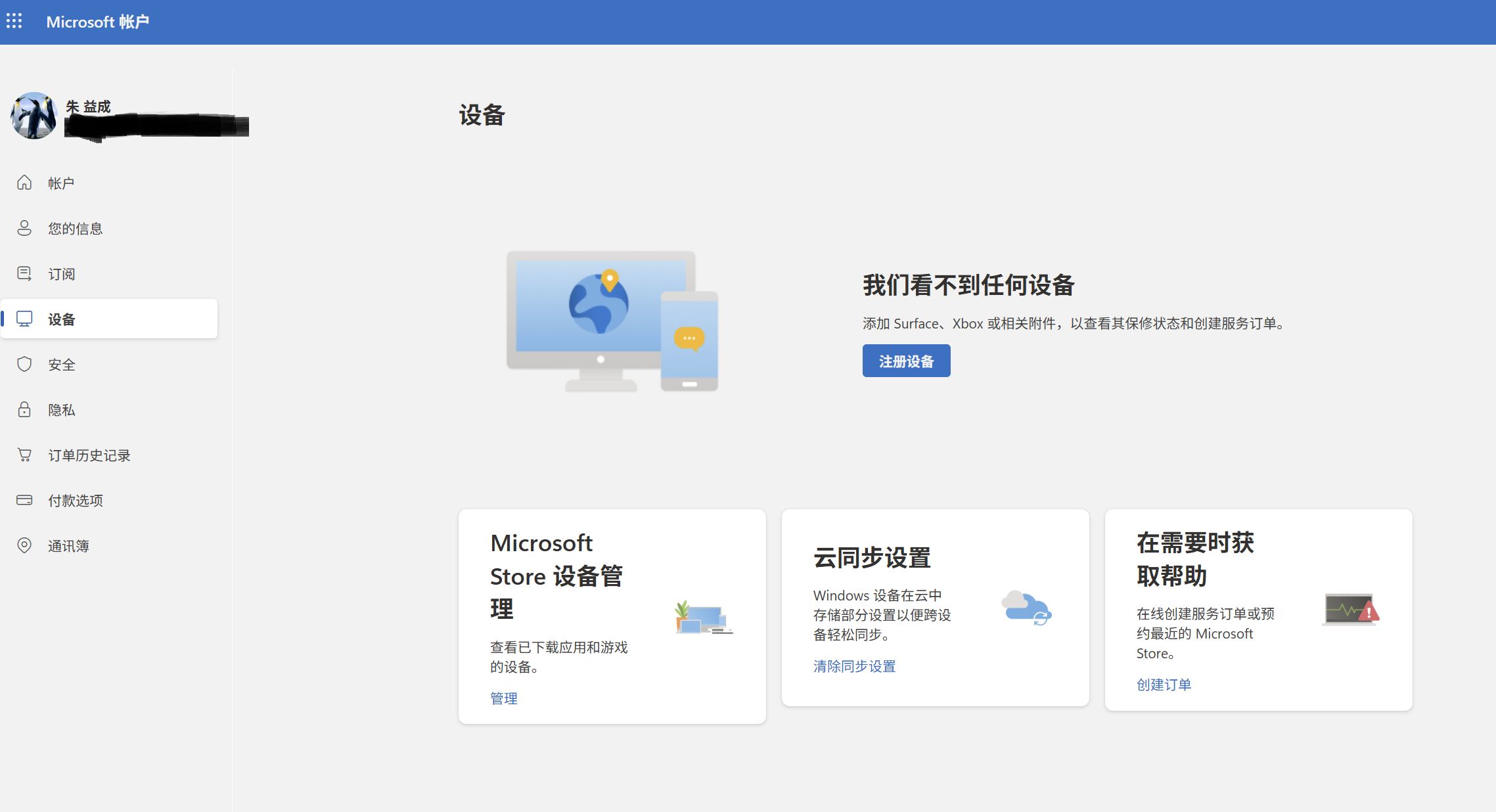1496x812 pixels.
Task: Click the 清除同步设置 link
Action: 854,666
